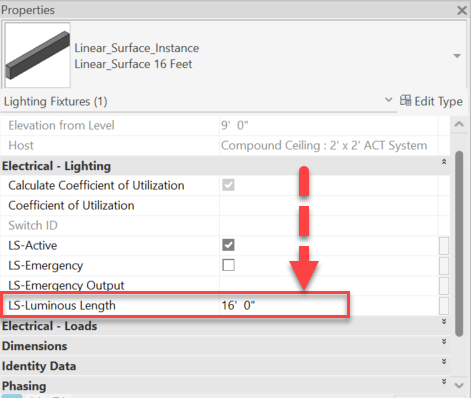The width and height of the screenshot is (471, 398).
Task: Open the Lighting Fixtures filter dropdown
Action: 388,100
